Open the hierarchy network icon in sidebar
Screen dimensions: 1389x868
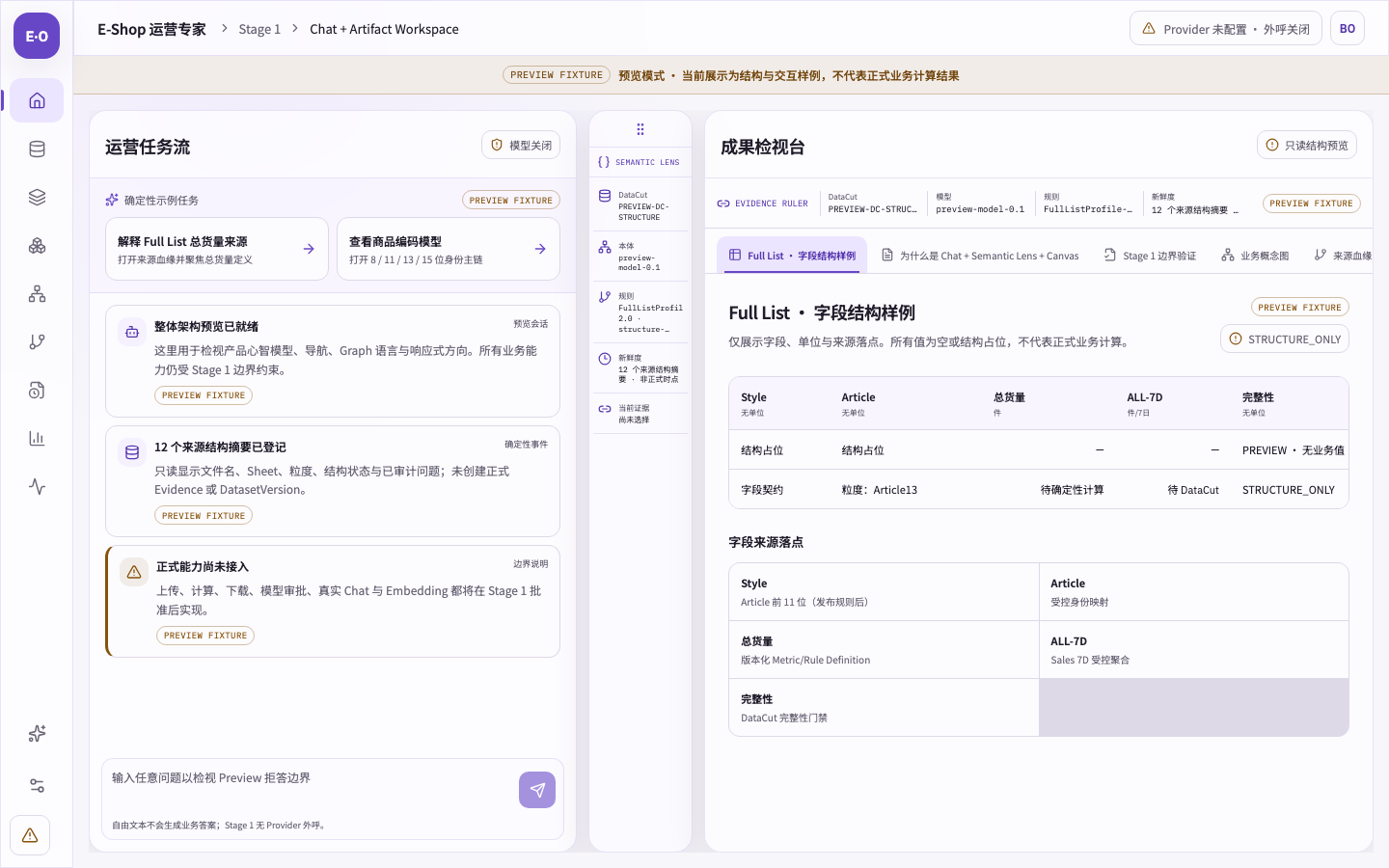pos(37,293)
